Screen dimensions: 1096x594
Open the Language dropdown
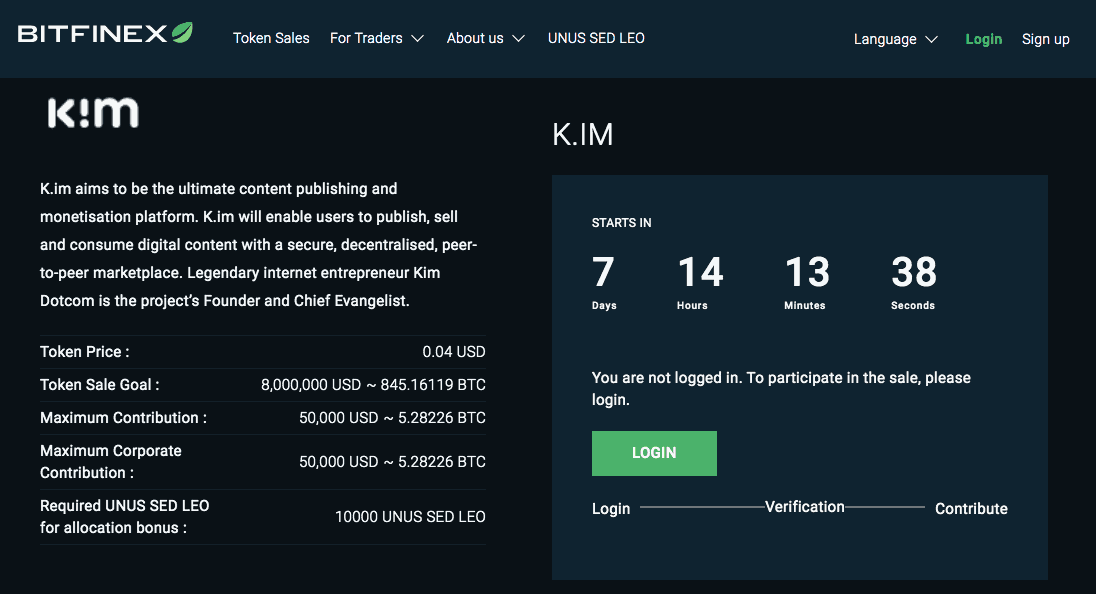pyautogui.click(x=895, y=39)
